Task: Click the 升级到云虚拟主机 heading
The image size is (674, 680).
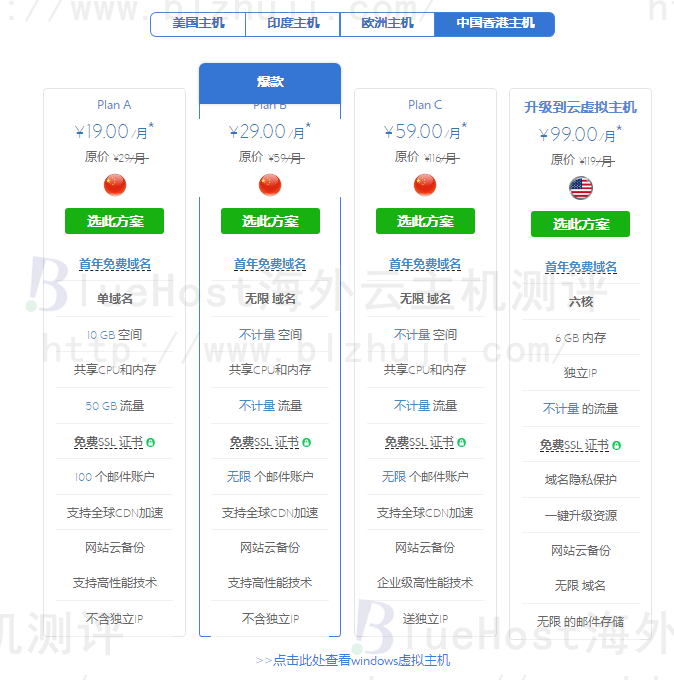Action: (580, 108)
